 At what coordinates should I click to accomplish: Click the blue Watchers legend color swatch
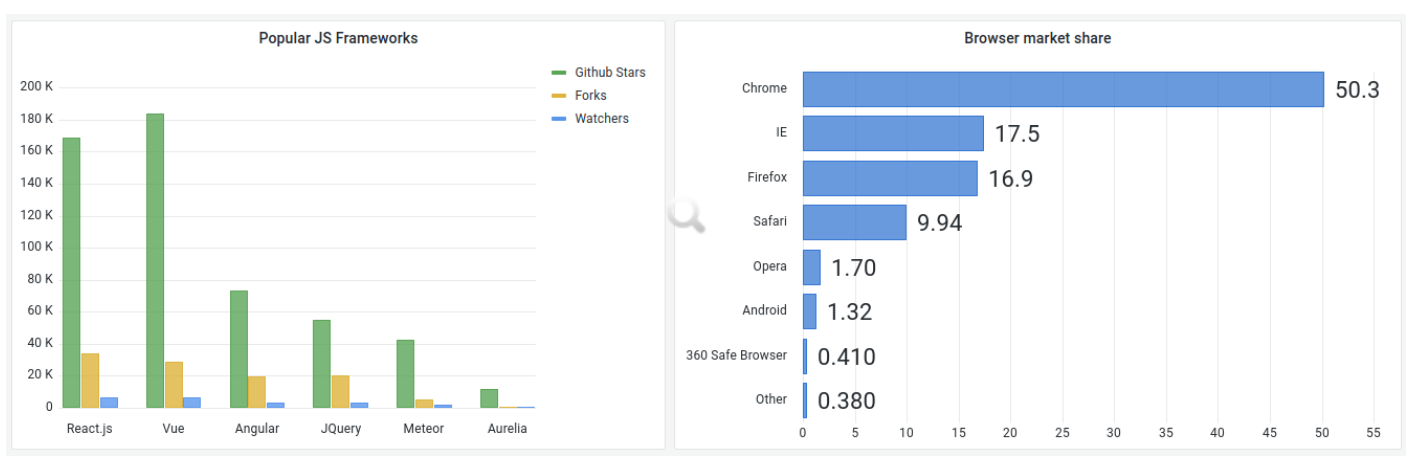[559, 119]
